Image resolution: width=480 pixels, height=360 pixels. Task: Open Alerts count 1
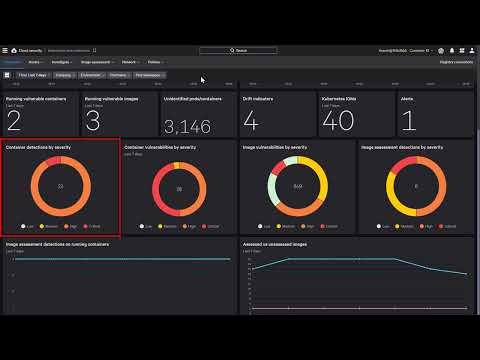(x=408, y=121)
